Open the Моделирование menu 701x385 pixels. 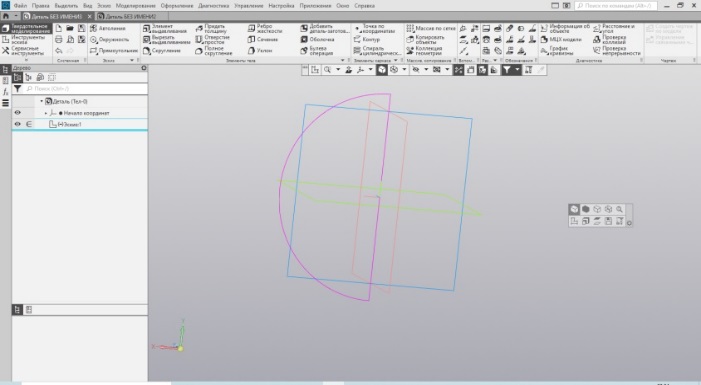pos(135,6)
